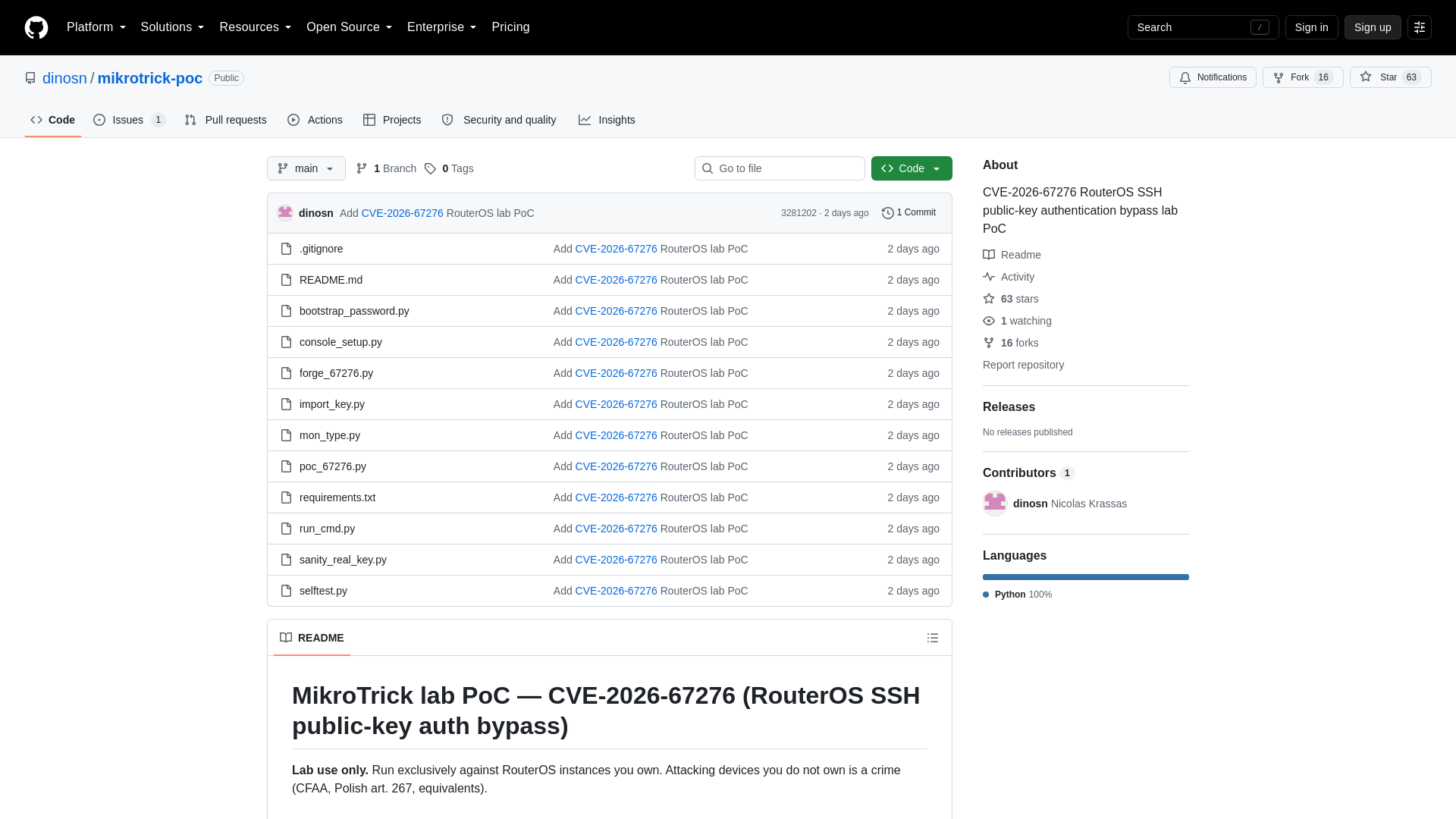
Task: Click the file icon for mon_type.py
Action: (x=286, y=435)
